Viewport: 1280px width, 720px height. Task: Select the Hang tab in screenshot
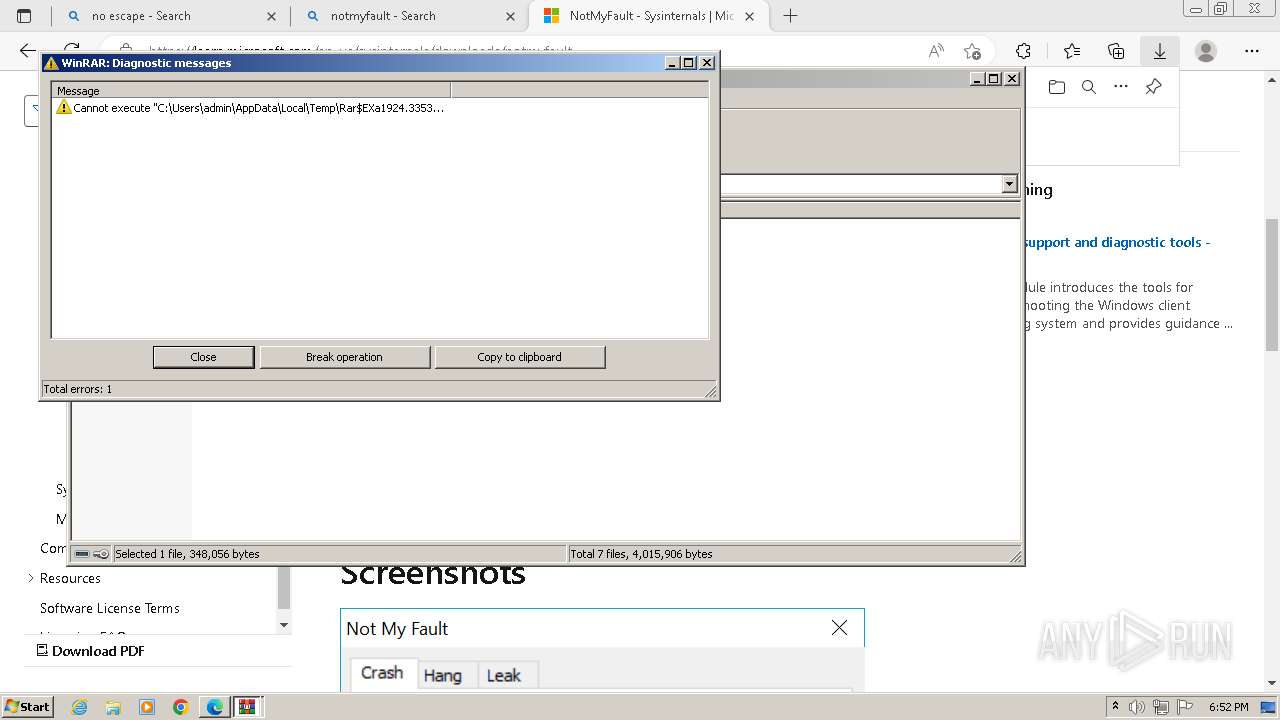click(x=443, y=676)
